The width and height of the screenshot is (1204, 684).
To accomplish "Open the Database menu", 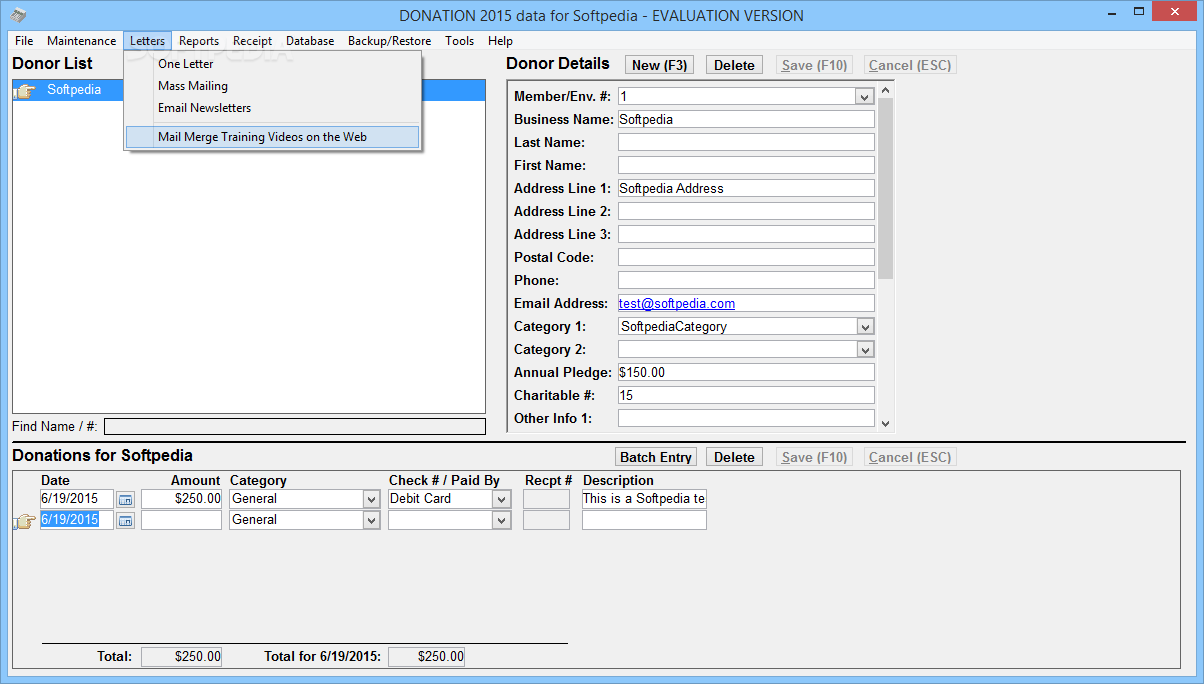I will [310, 41].
